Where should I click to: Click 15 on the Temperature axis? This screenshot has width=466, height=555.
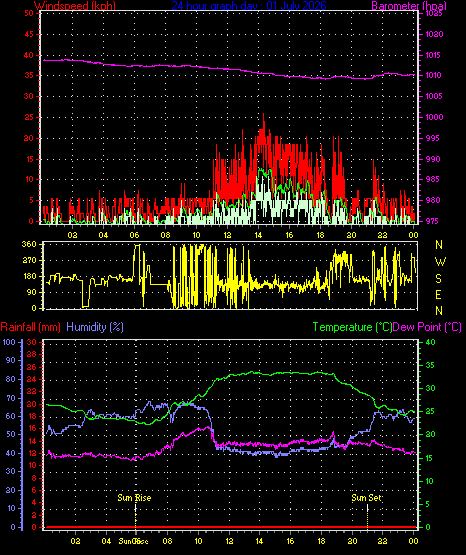tap(430, 458)
